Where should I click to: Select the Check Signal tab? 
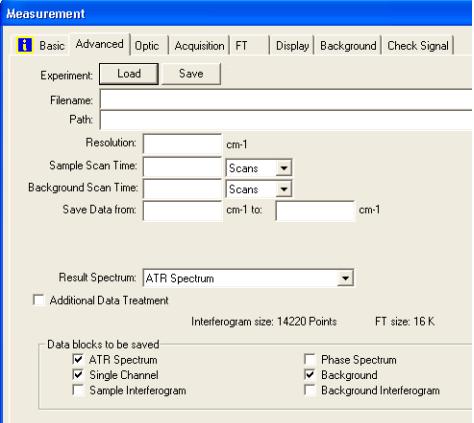[418, 46]
